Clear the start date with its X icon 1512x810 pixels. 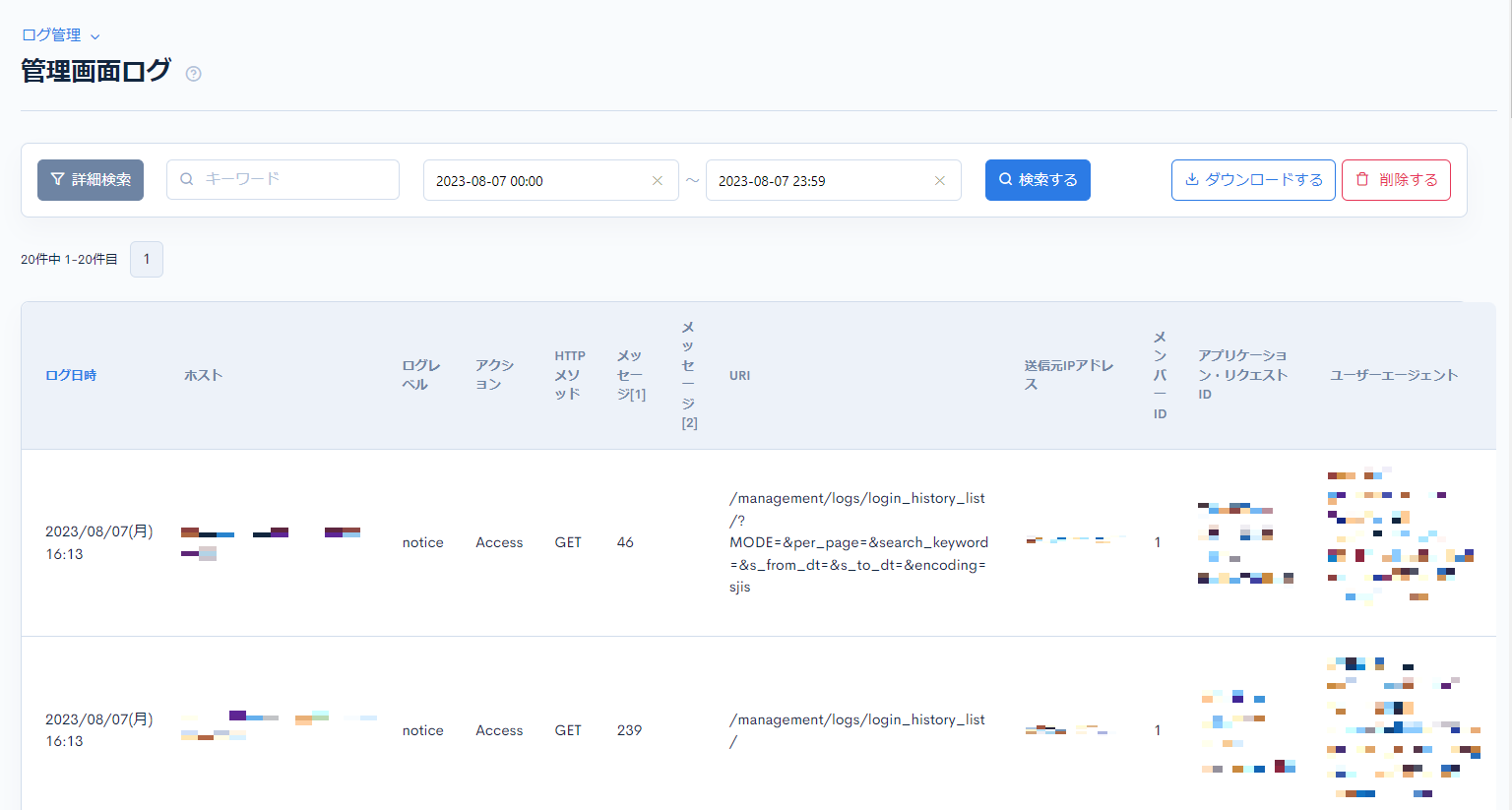(x=658, y=181)
